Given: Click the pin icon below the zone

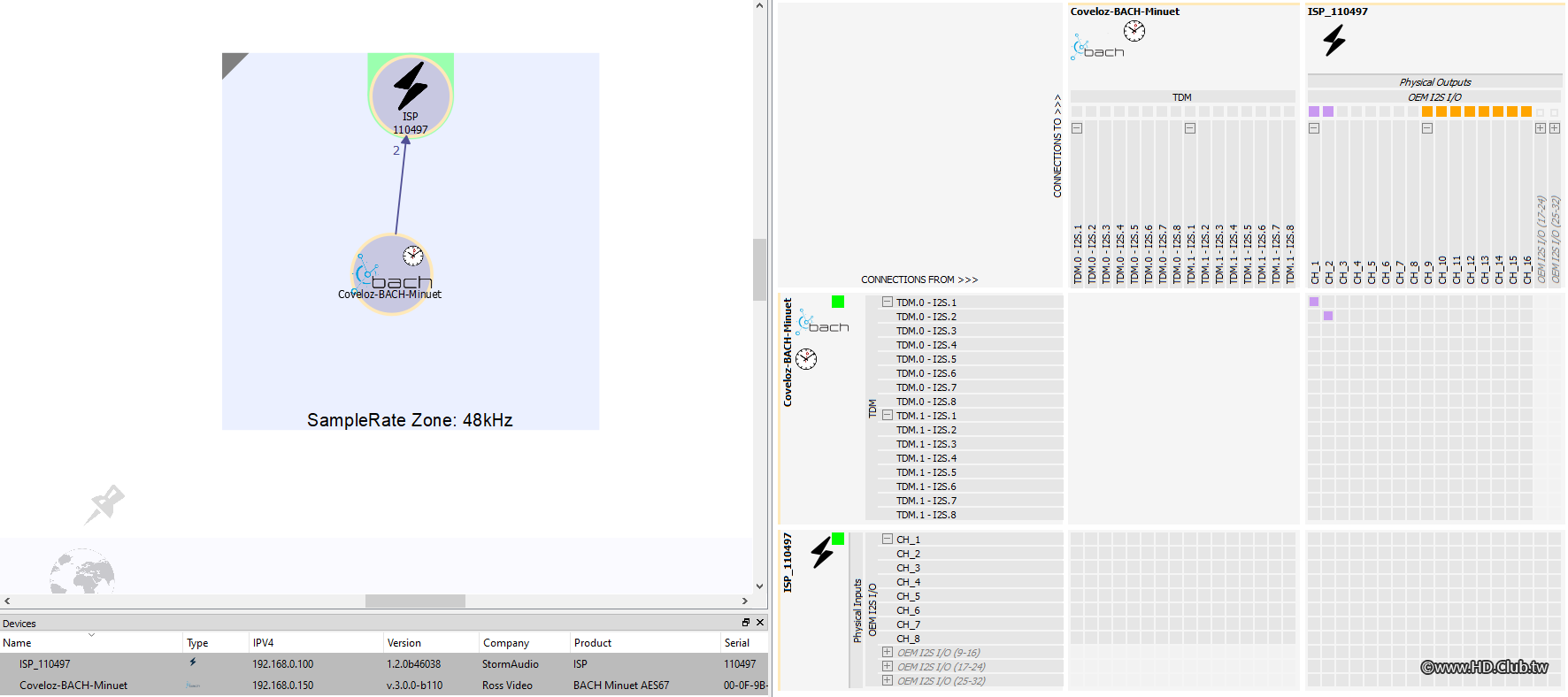Looking at the screenshot, I should click(104, 504).
